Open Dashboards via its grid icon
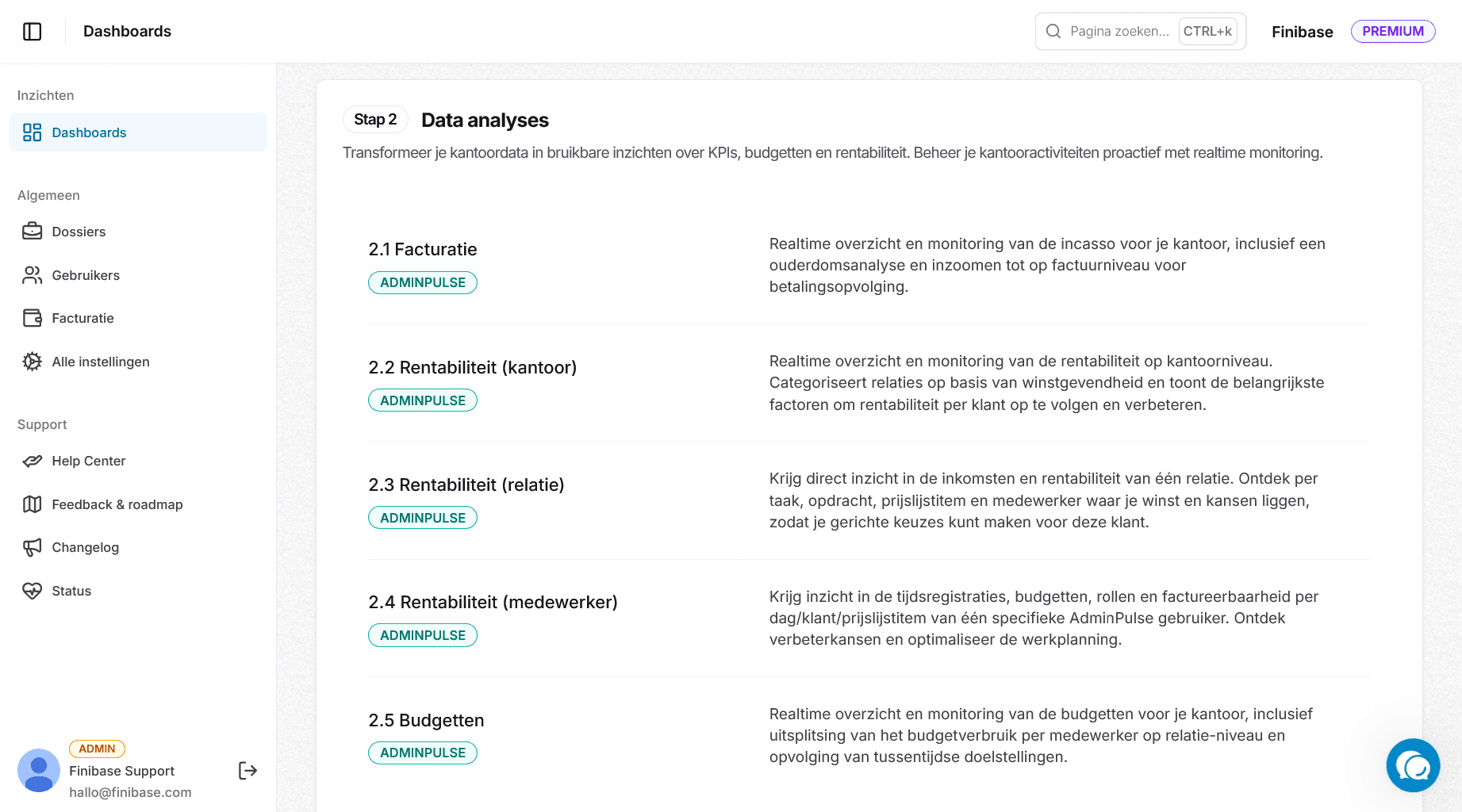The height and width of the screenshot is (812, 1462). pos(32,132)
